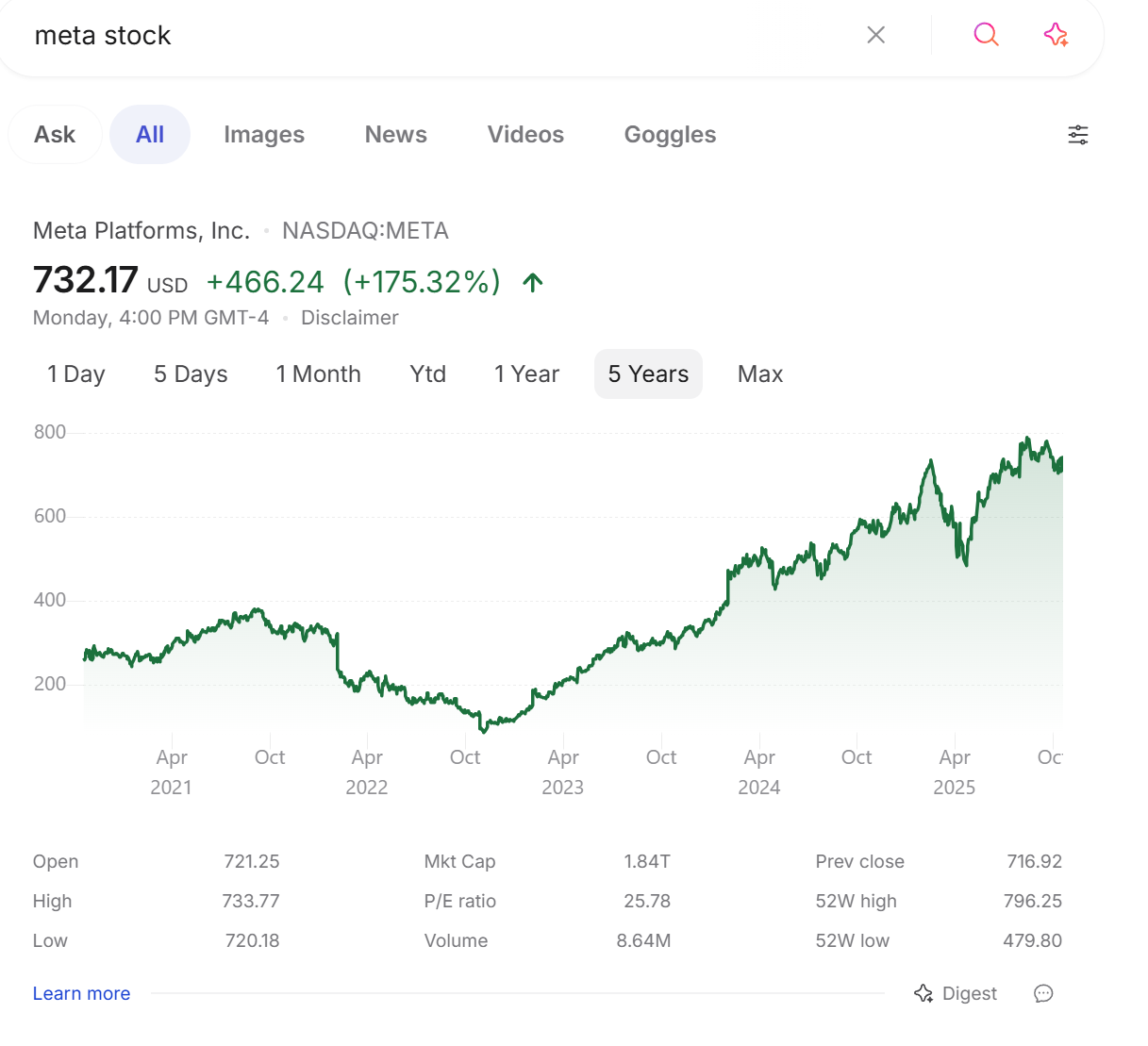The height and width of the screenshot is (1046, 1148).
Task: Open the Disclaimer link
Action: pyautogui.click(x=350, y=318)
